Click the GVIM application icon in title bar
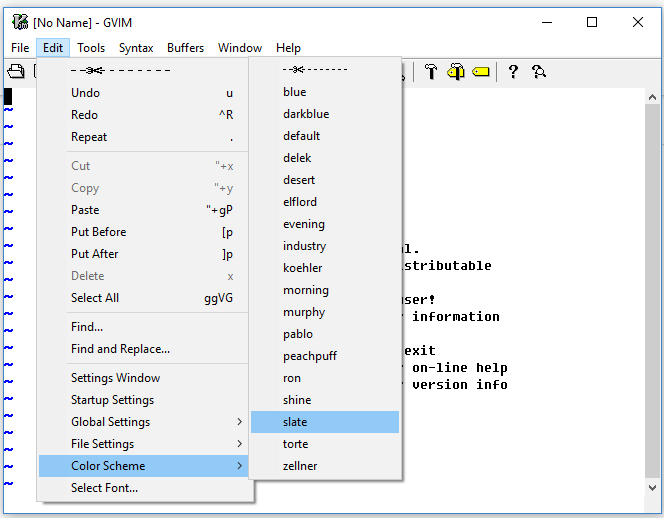 (x=19, y=22)
